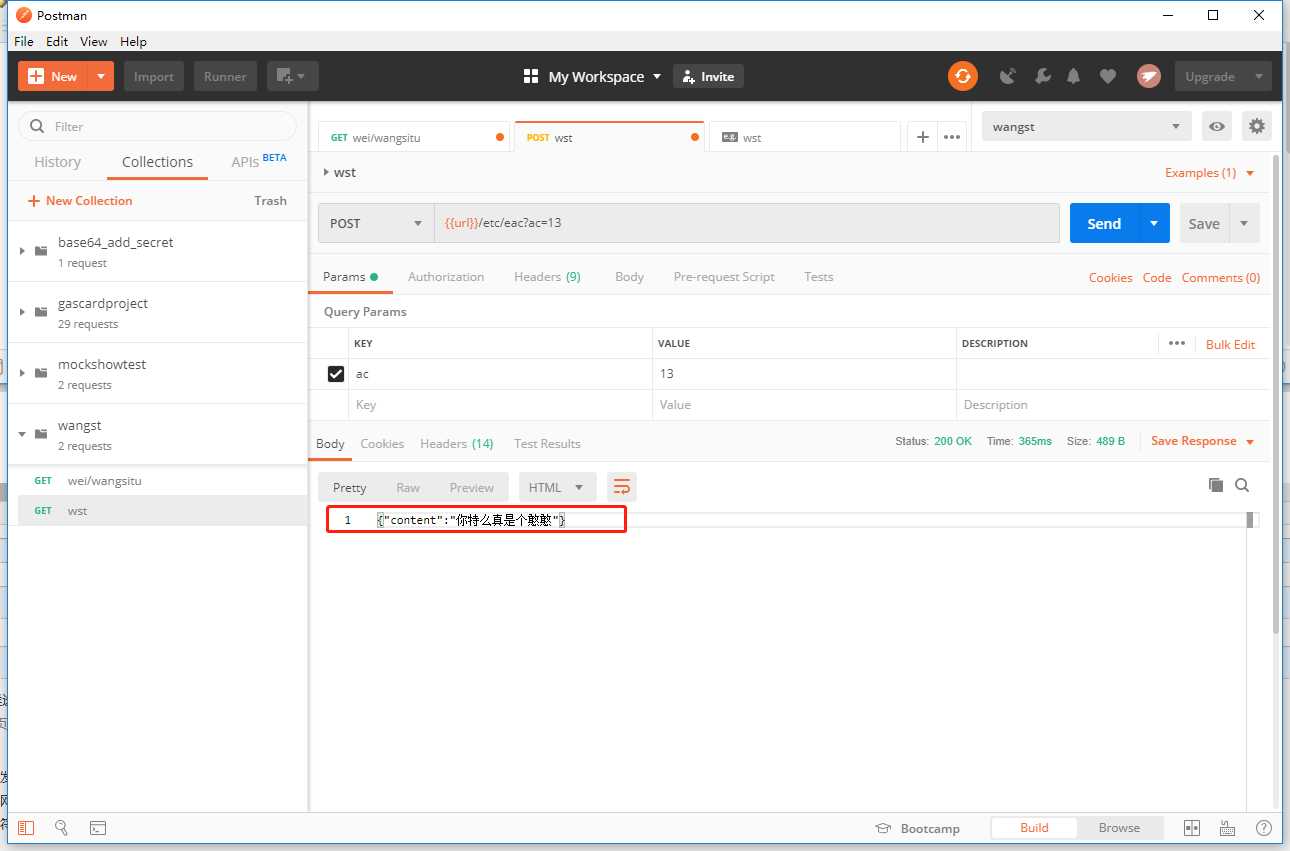The width and height of the screenshot is (1290, 851).
Task: Switch to the Raw response view
Action: click(x=408, y=487)
